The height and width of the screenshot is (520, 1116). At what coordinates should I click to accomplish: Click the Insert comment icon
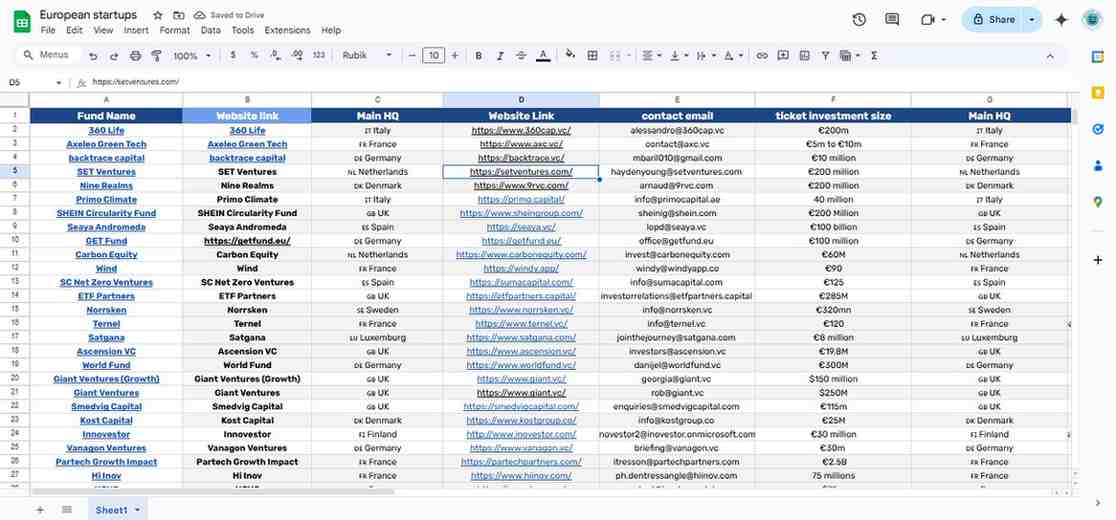point(783,55)
